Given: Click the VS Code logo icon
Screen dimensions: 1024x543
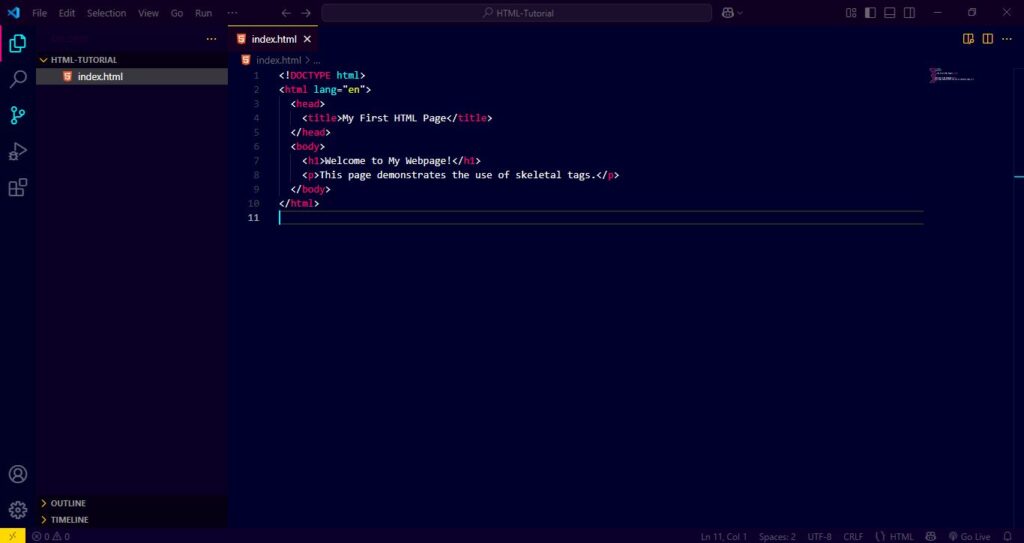Looking at the screenshot, I should tap(13, 12).
